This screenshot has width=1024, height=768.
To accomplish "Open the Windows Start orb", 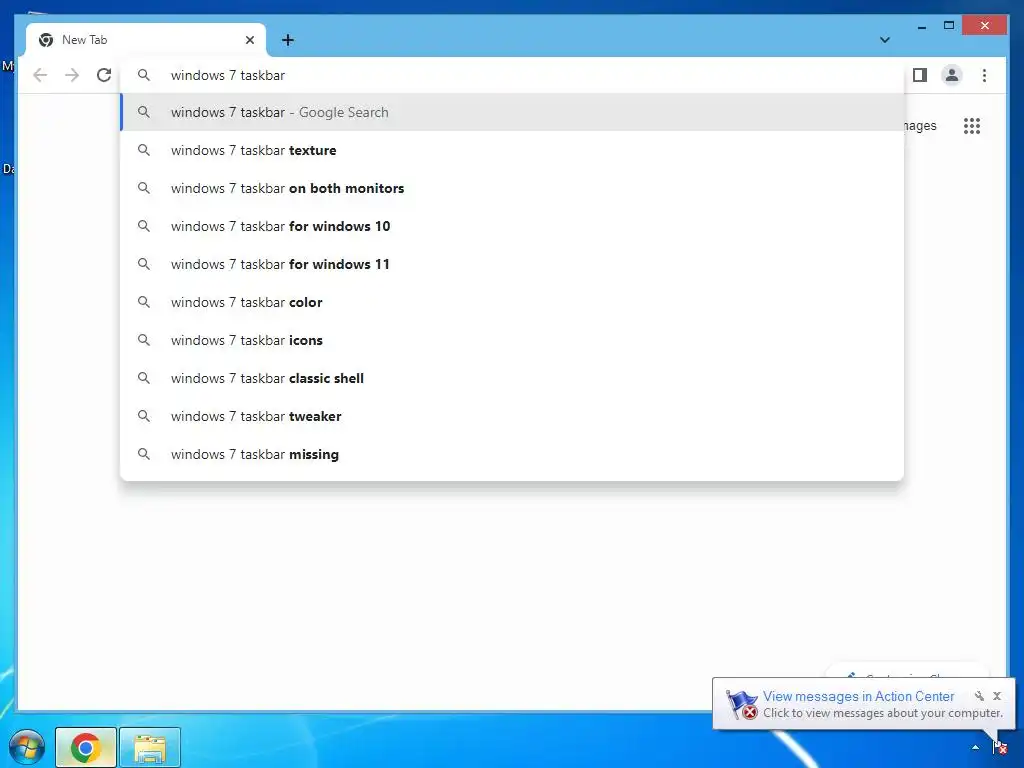I will pyautogui.click(x=27, y=747).
